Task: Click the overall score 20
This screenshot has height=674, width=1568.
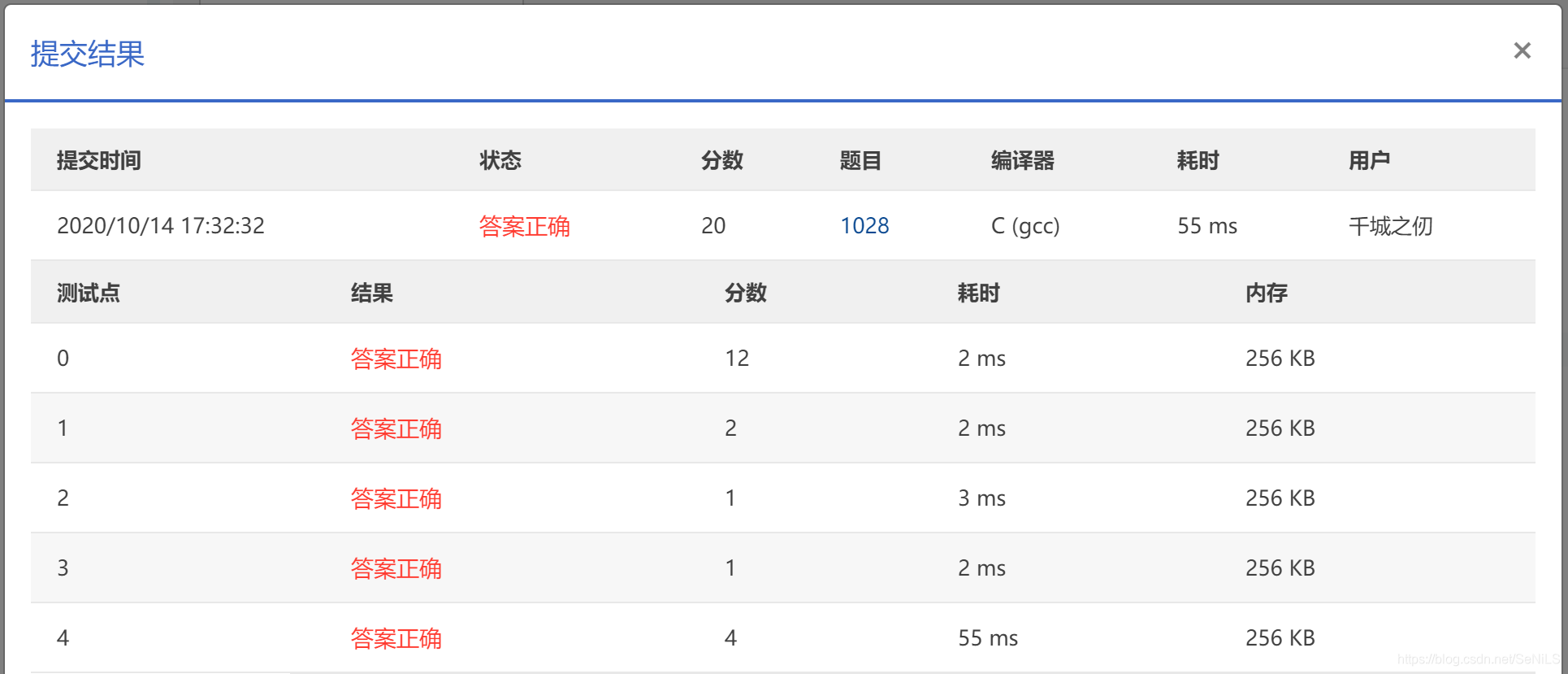Action: (713, 225)
